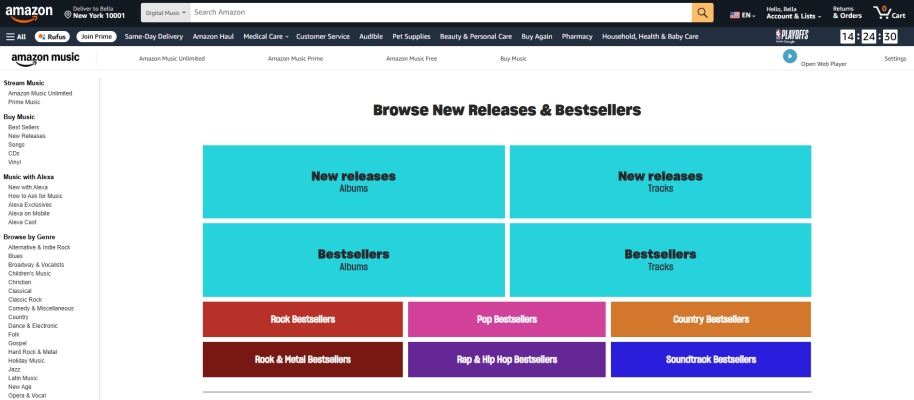The height and width of the screenshot is (400, 914).
Task: Switch to Amazon Music Free tab
Action: [x=412, y=58]
